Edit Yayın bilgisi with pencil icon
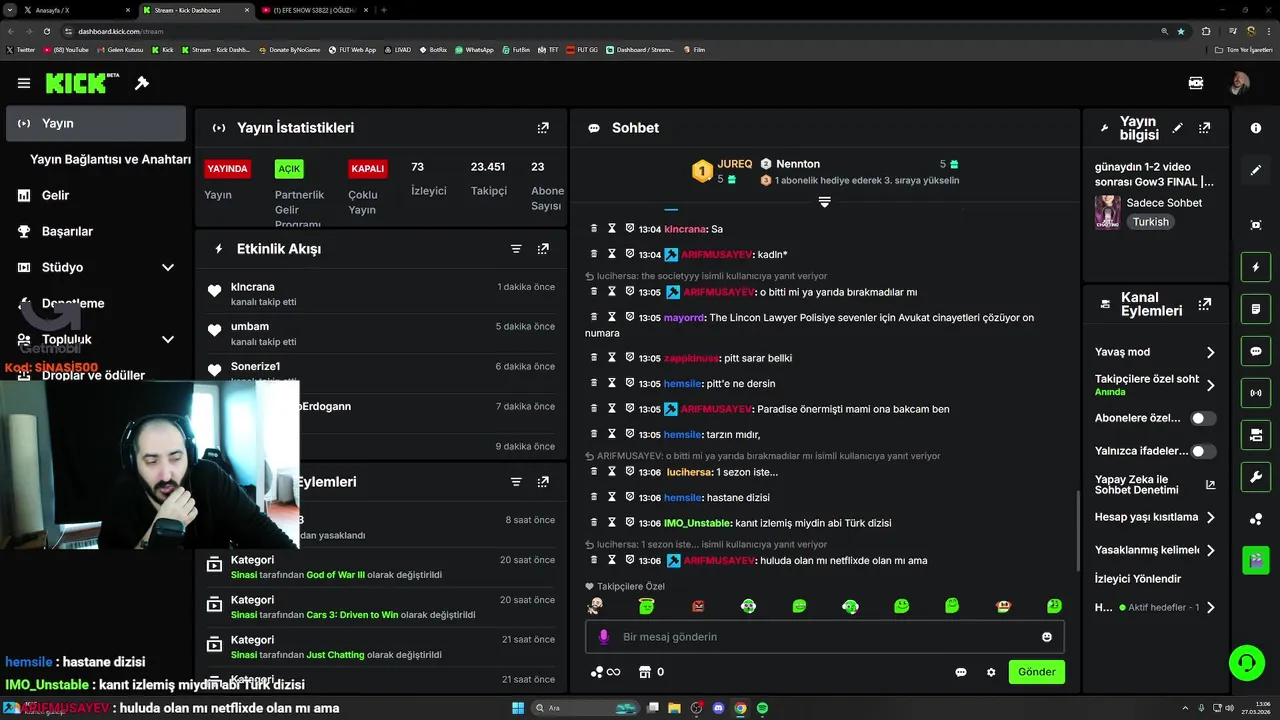 coord(1178,128)
